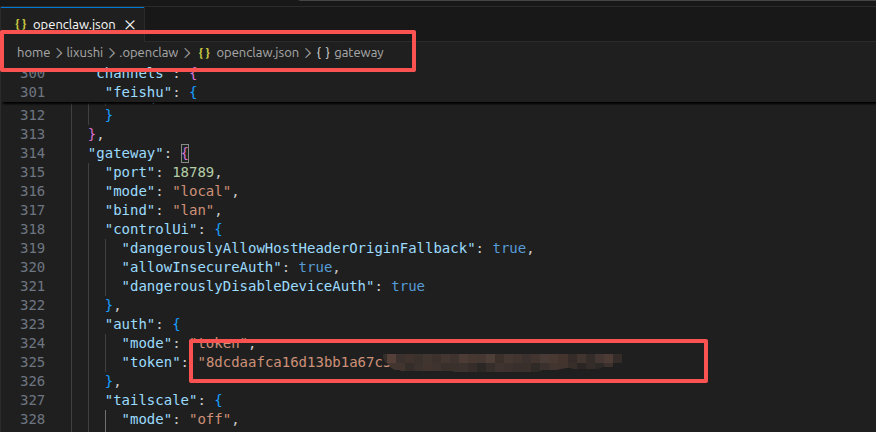876x432 pixels.
Task: Click the "off" tailscale mode value
Action: click(210, 419)
